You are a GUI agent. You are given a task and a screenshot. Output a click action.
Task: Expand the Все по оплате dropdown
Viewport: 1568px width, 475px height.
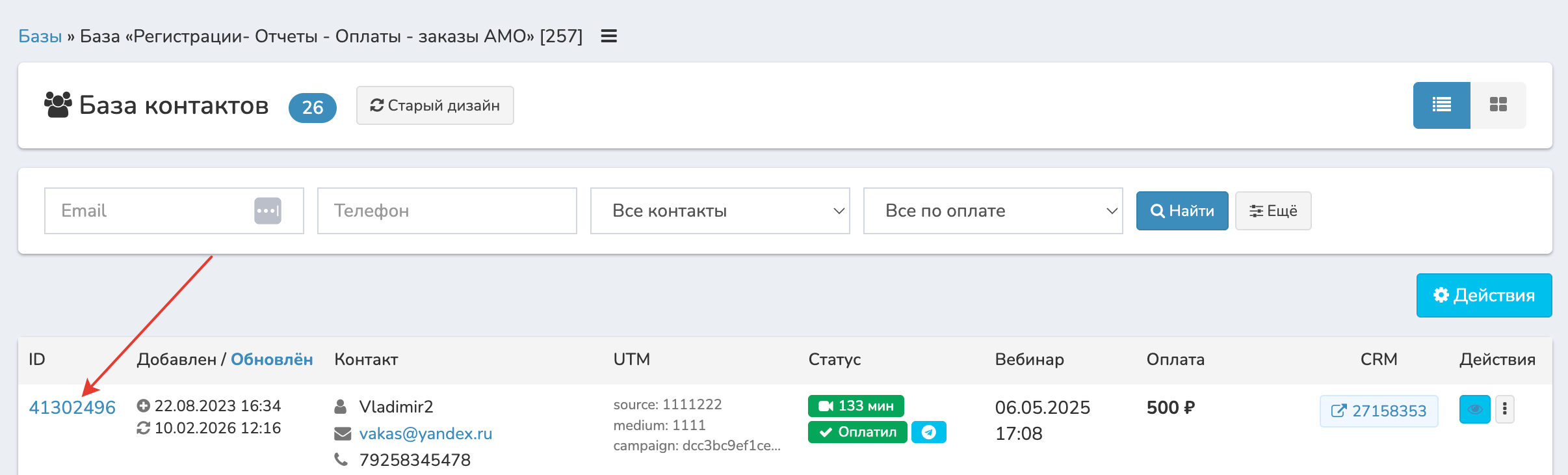[x=993, y=211]
